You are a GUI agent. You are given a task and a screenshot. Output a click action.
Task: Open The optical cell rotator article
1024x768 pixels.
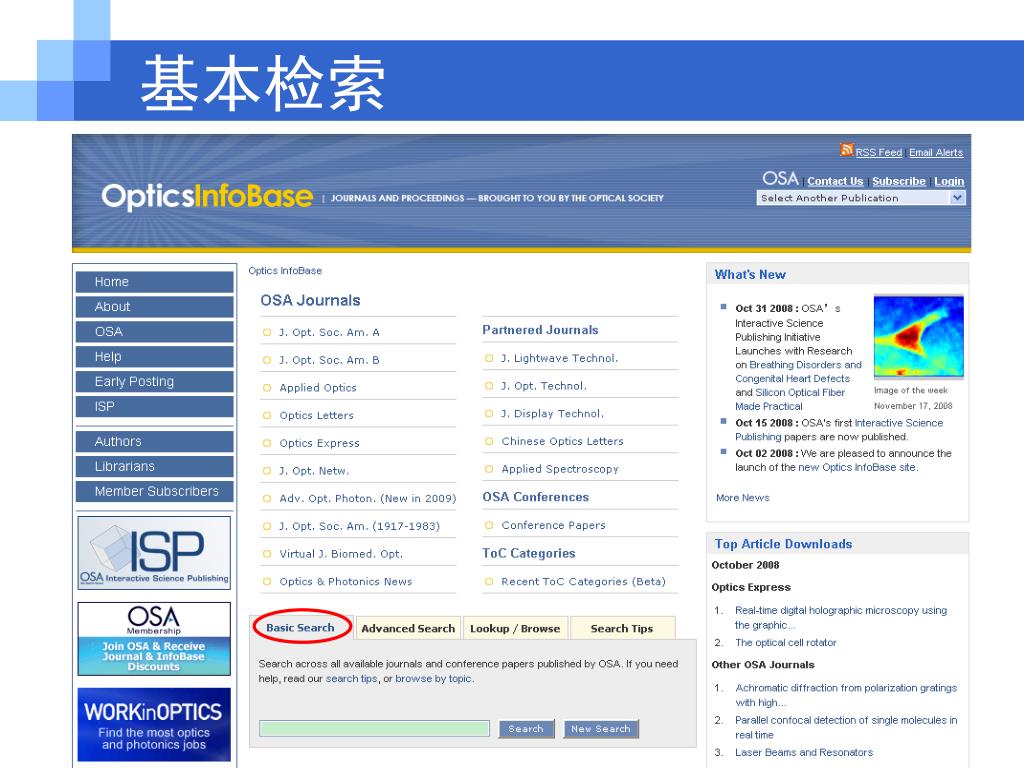coord(786,643)
